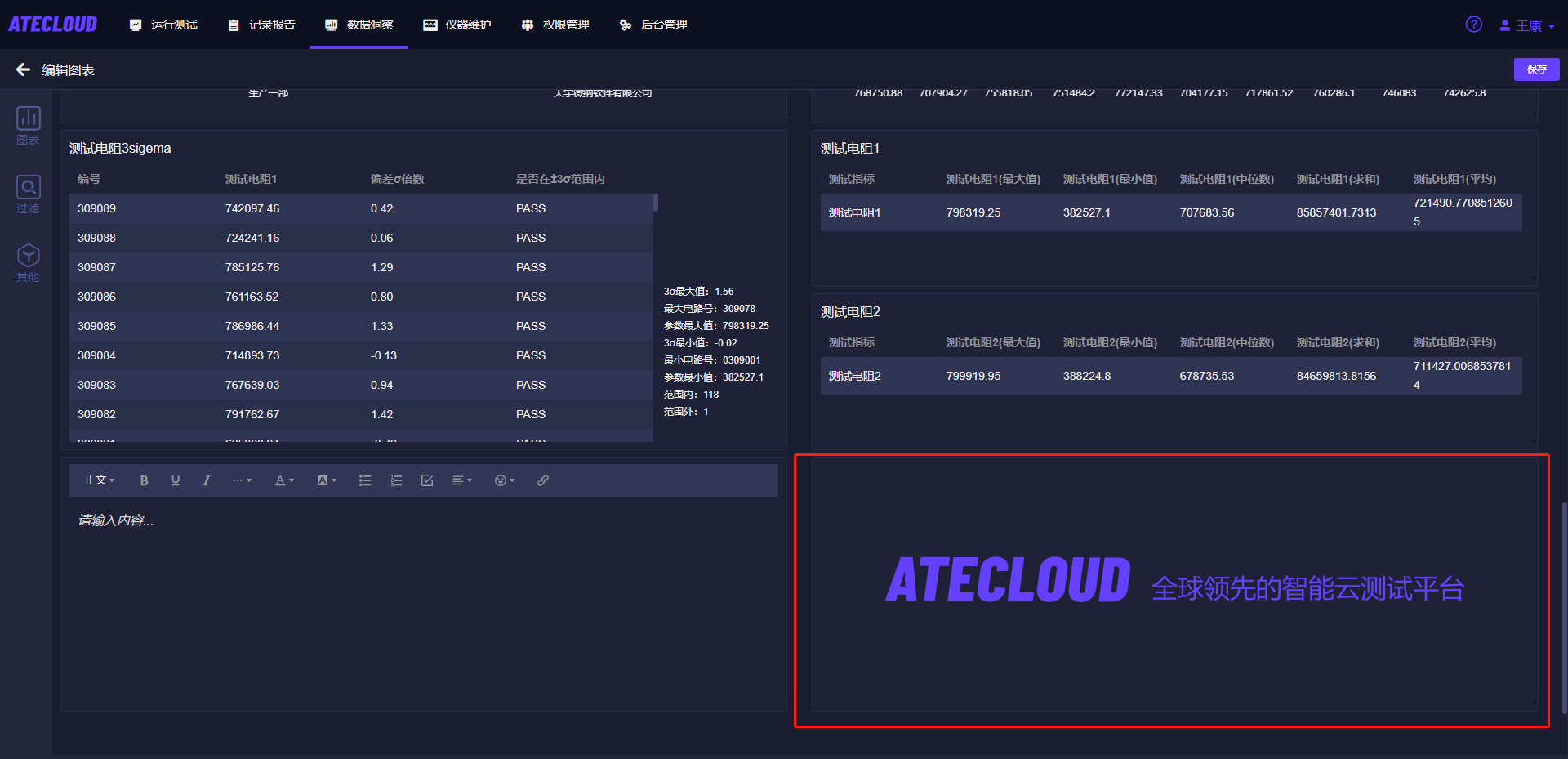The width and height of the screenshot is (1568, 759).
Task: Select the row numbered 309089
Action: click(x=361, y=208)
